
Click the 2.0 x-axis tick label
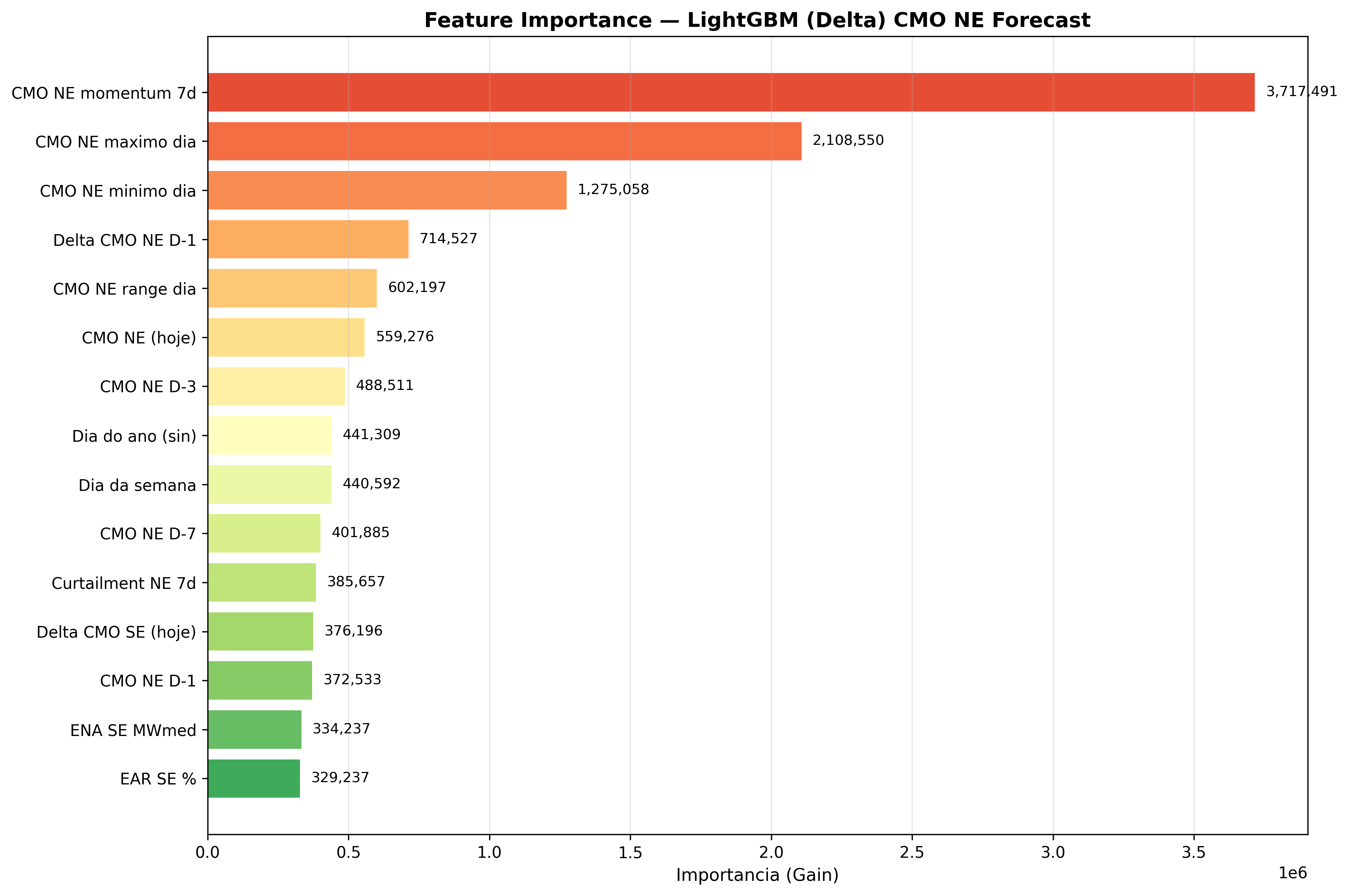pos(771,853)
